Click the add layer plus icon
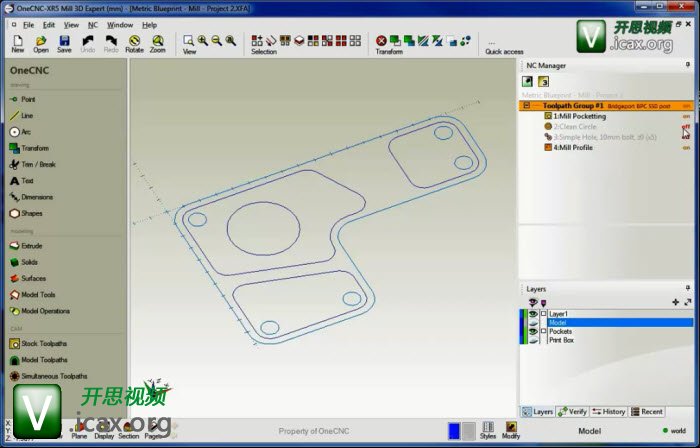The width and height of the screenshot is (700, 448). pyautogui.click(x=675, y=302)
